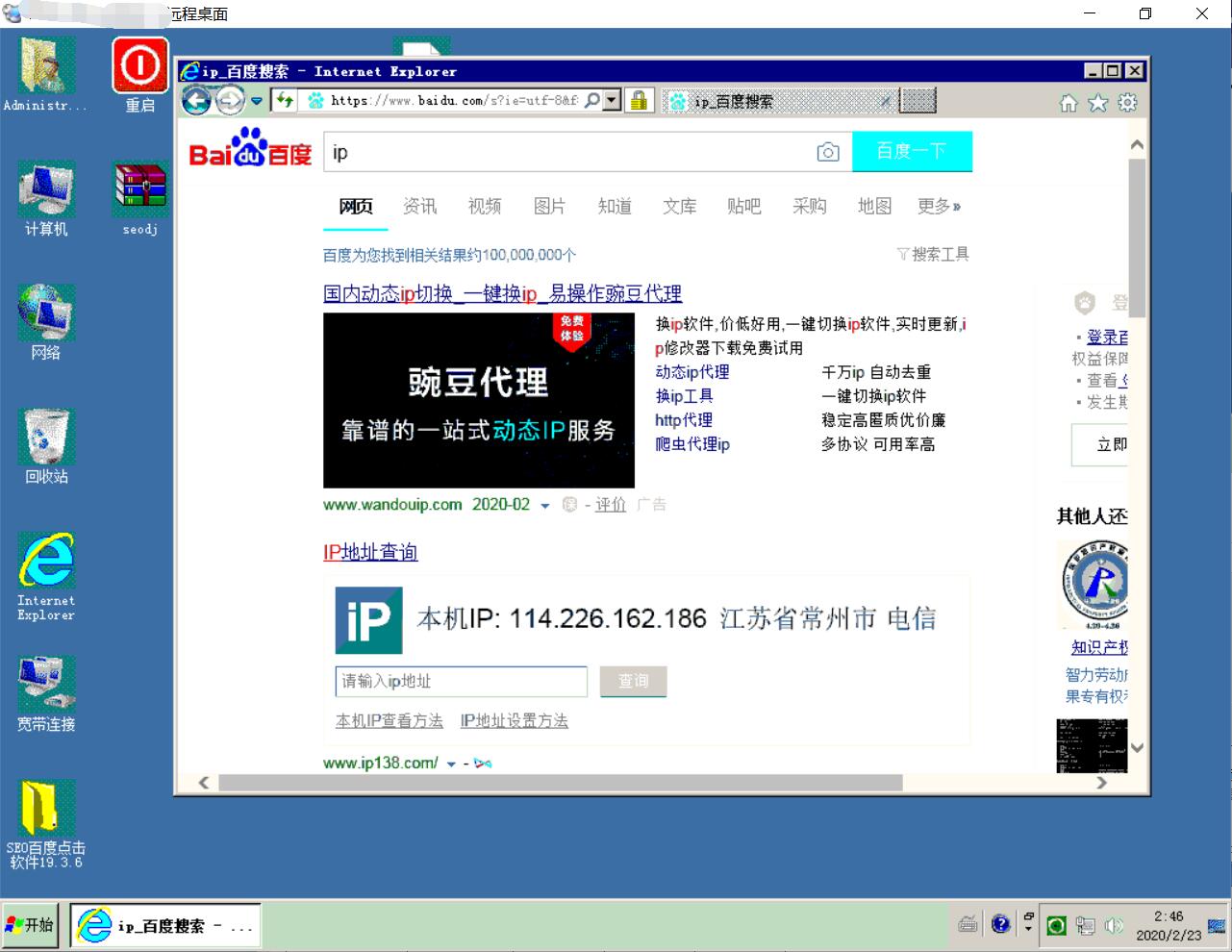Switch to the 文库 tab

click(680, 206)
